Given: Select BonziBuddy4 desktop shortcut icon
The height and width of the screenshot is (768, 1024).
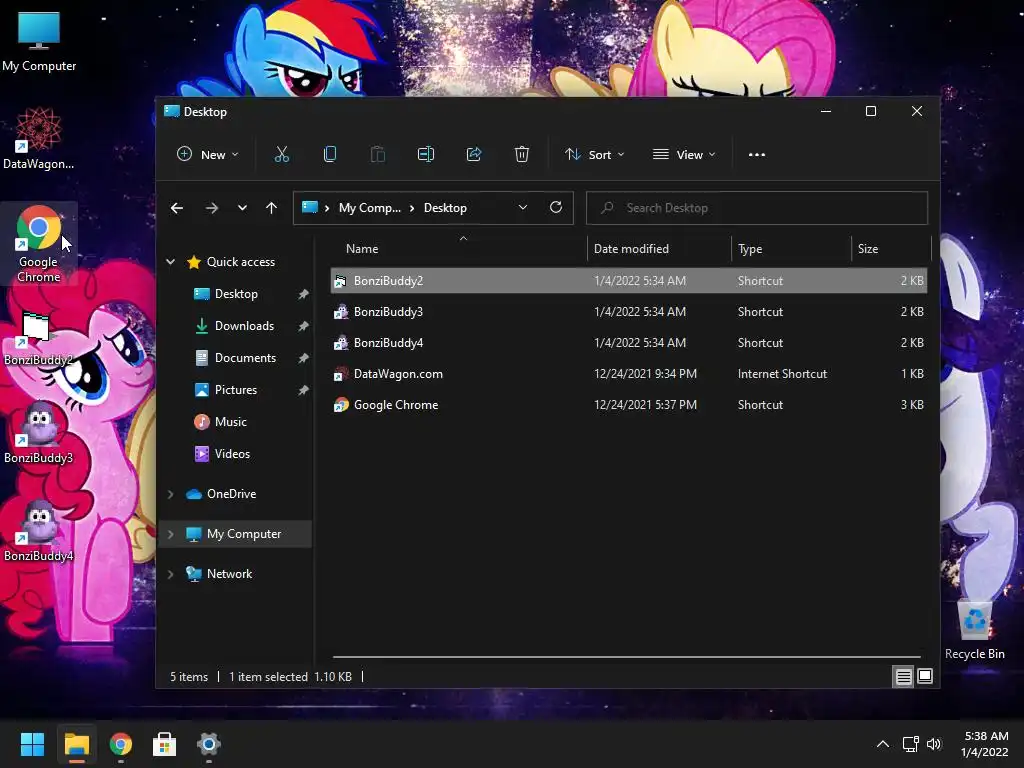Looking at the screenshot, I should 39,532.
